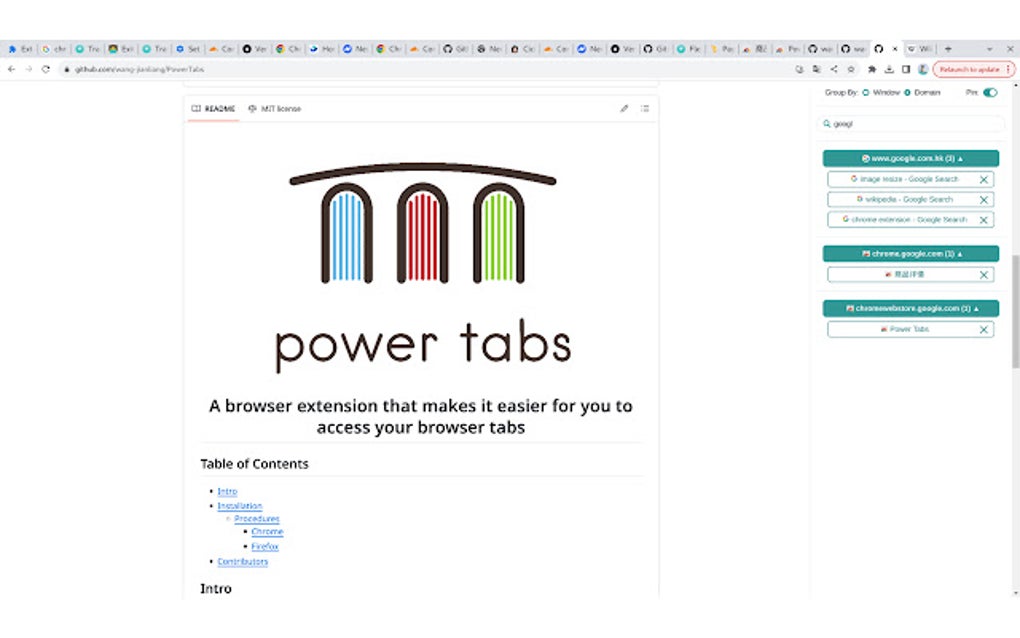Open the Chrome profile avatar

pyautogui.click(x=922, y=69)
